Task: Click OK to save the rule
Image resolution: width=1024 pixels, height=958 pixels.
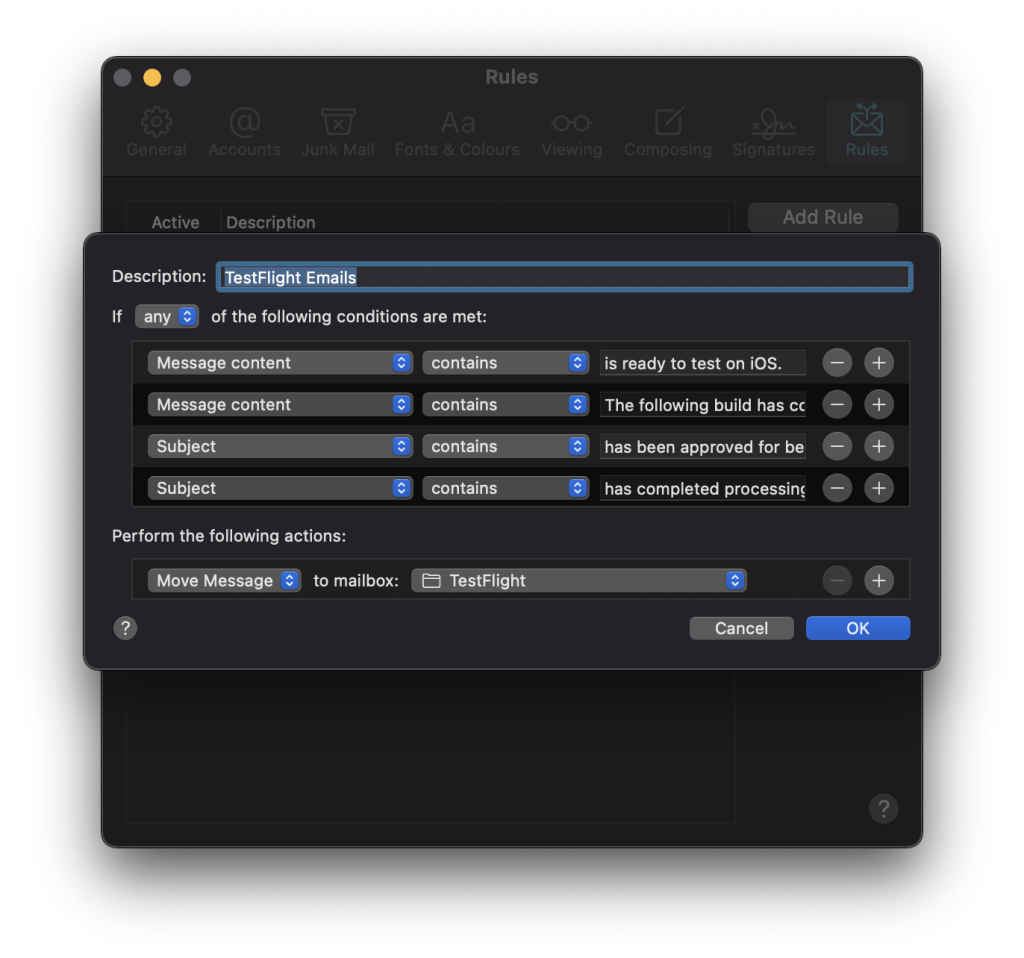Action: tap(857, 628)
